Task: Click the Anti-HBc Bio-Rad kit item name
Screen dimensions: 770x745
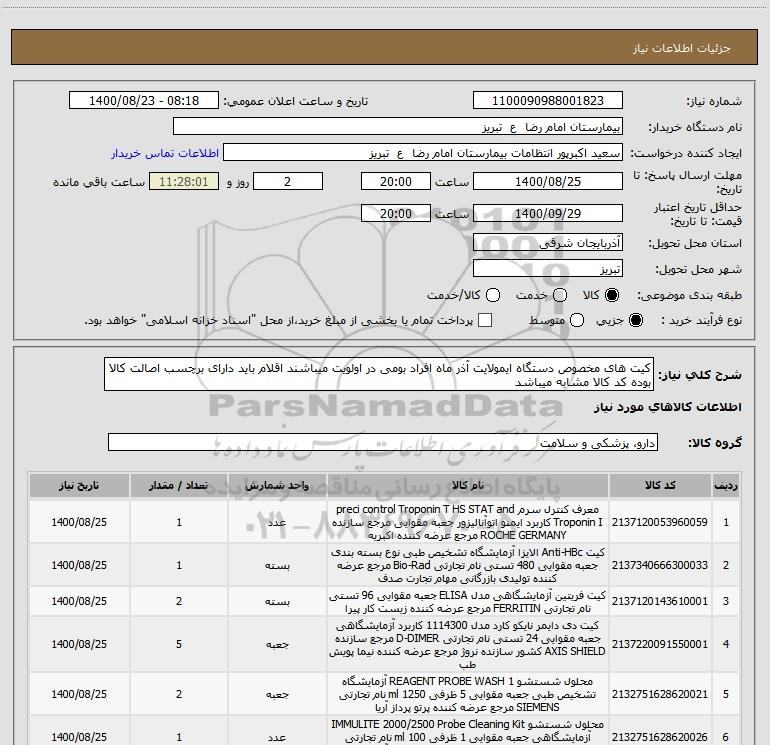Action: click(x=468, y=565)
